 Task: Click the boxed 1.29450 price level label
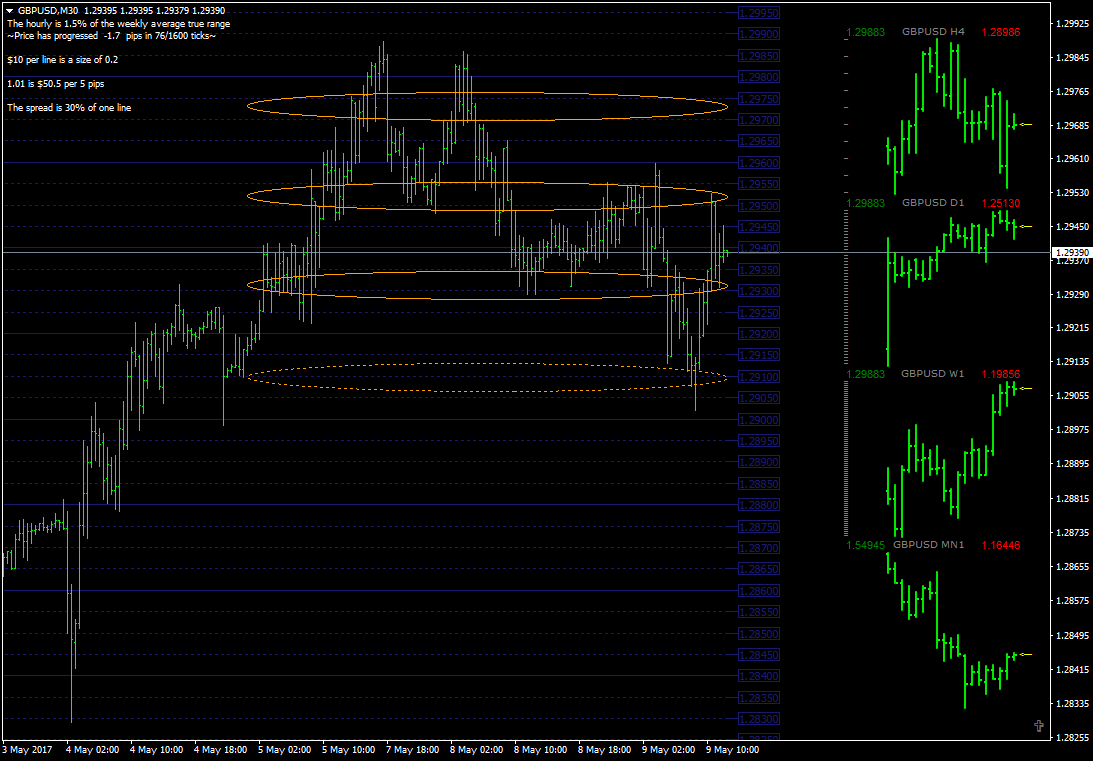[x=760, y=226]
